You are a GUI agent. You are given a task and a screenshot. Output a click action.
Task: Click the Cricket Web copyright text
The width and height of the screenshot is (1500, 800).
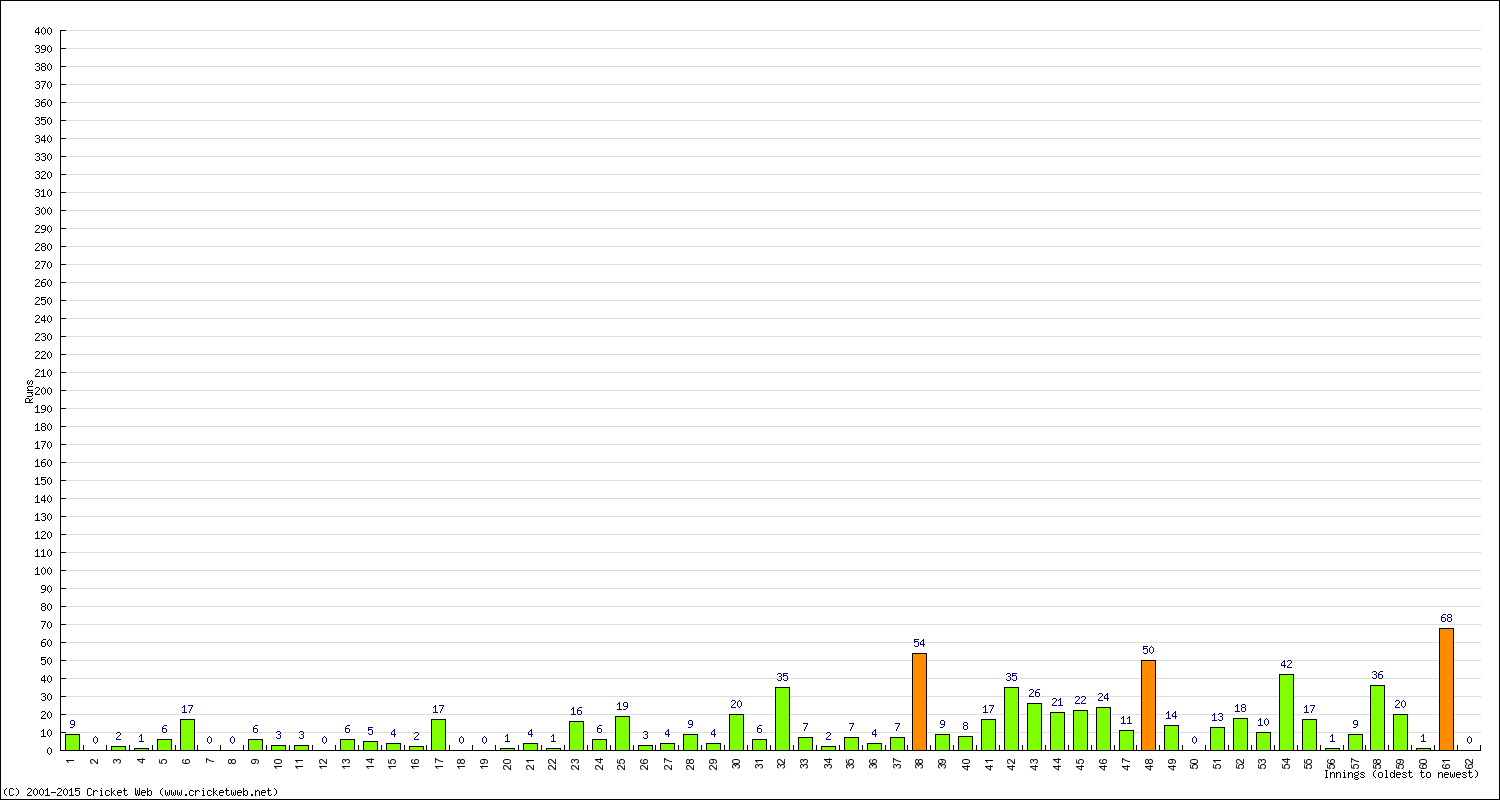(x=141, y=792)
